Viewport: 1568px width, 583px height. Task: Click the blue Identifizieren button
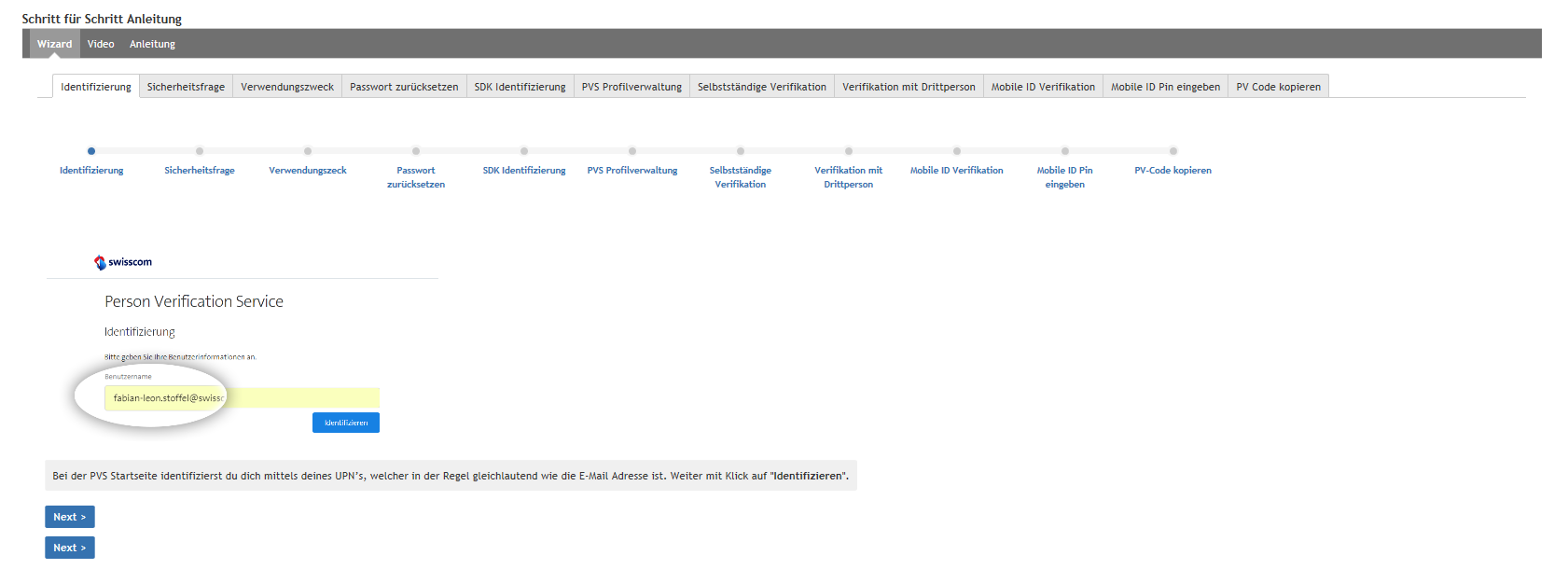pyautogui.click(x=346, y=423)
